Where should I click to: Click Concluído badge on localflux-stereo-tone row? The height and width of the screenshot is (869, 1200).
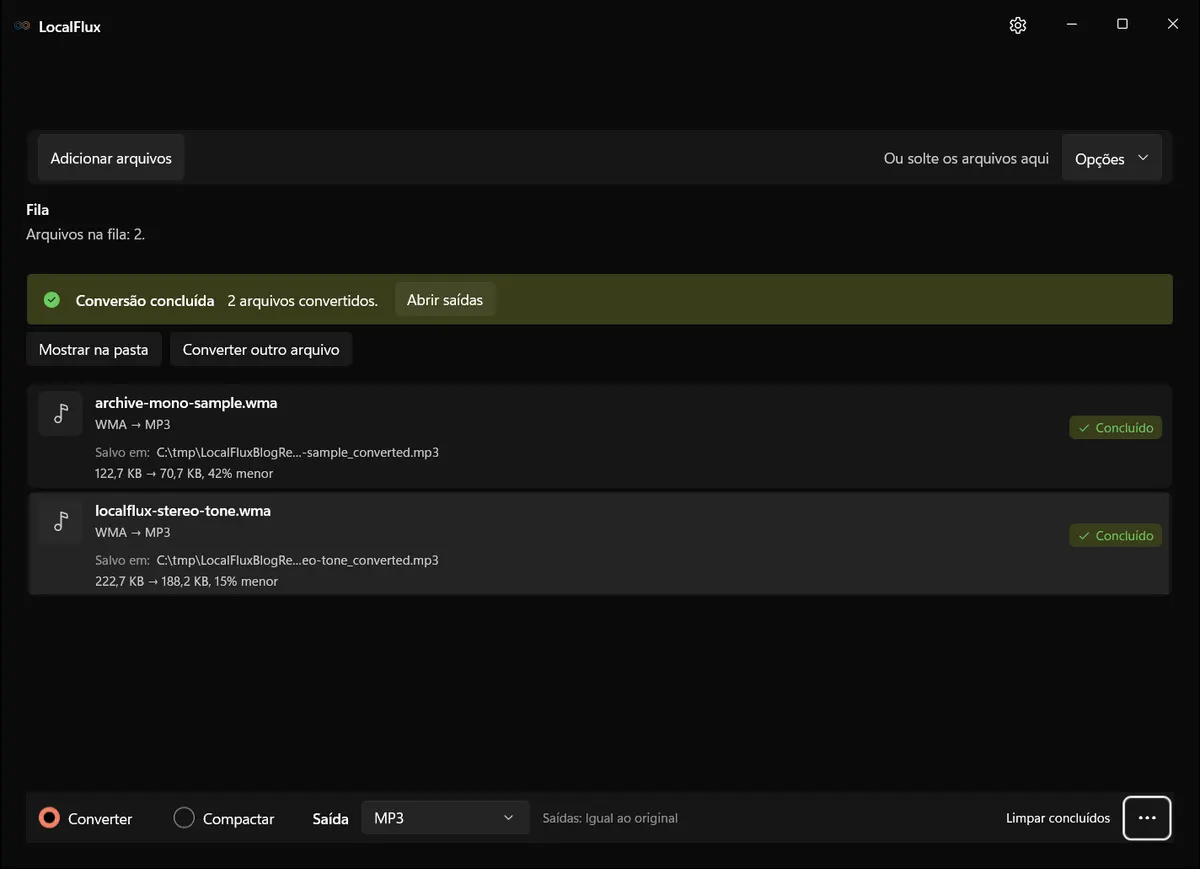click(1116, 535)
